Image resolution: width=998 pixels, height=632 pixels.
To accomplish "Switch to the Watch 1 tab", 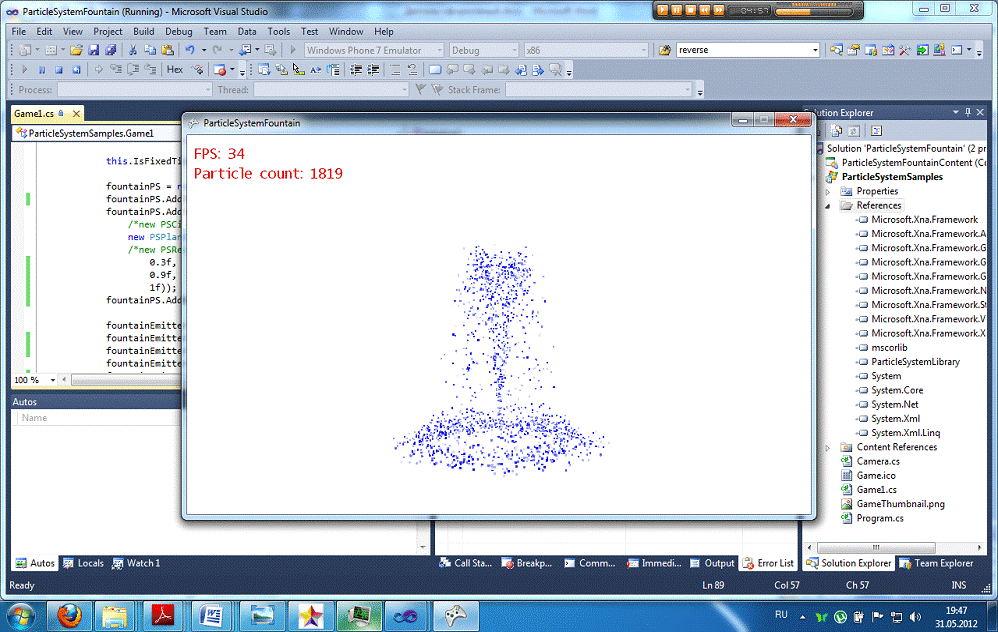I will (x=136, y=563).
